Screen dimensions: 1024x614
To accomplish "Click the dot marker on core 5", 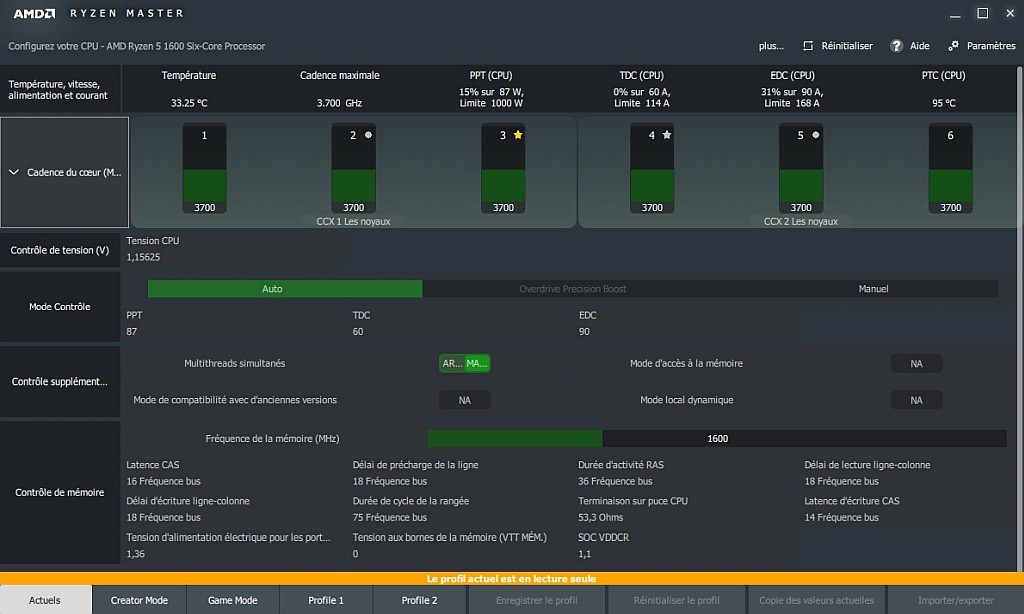I will [x=816, y=135].
